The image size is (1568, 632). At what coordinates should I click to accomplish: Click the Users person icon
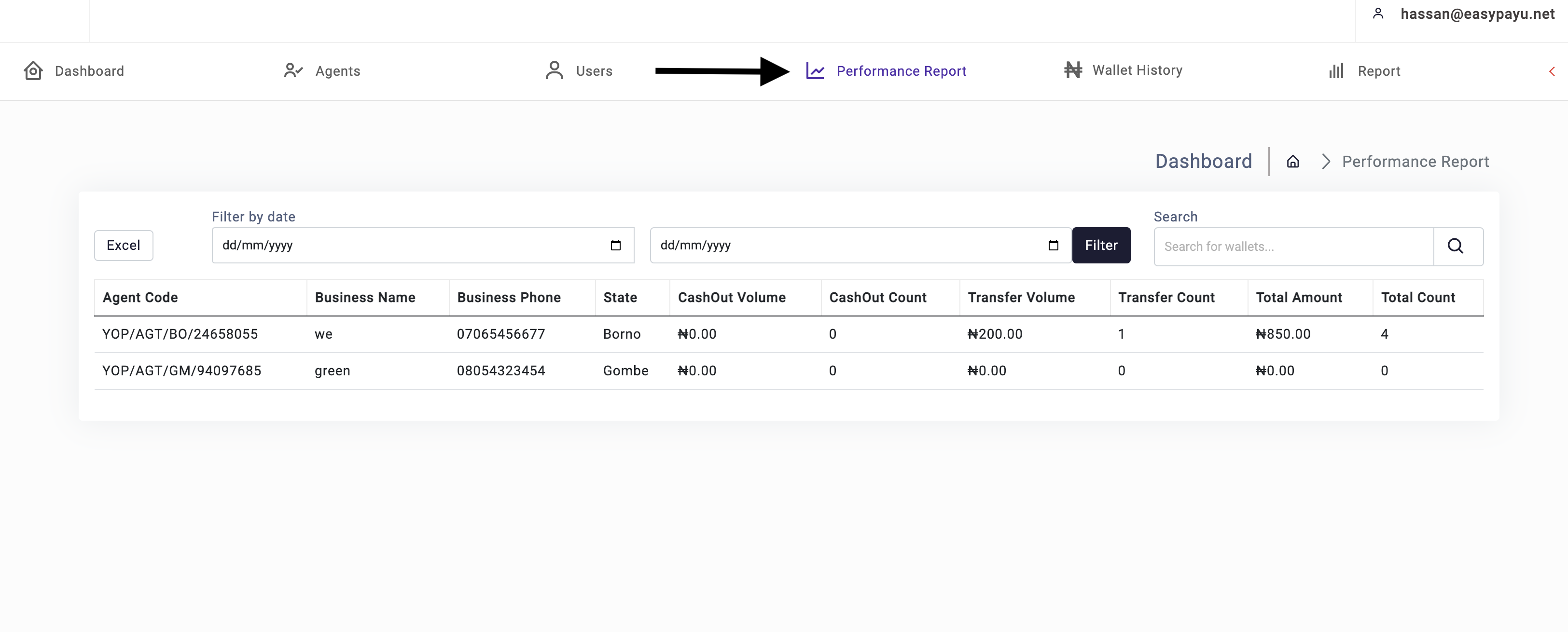point(554,70)
